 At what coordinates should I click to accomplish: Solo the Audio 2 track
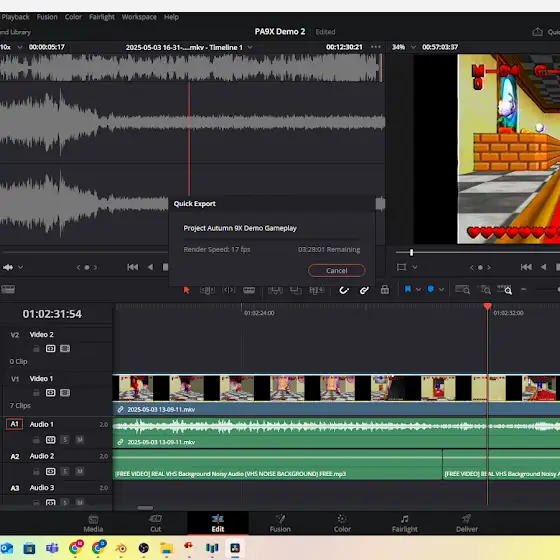(65, 471)
